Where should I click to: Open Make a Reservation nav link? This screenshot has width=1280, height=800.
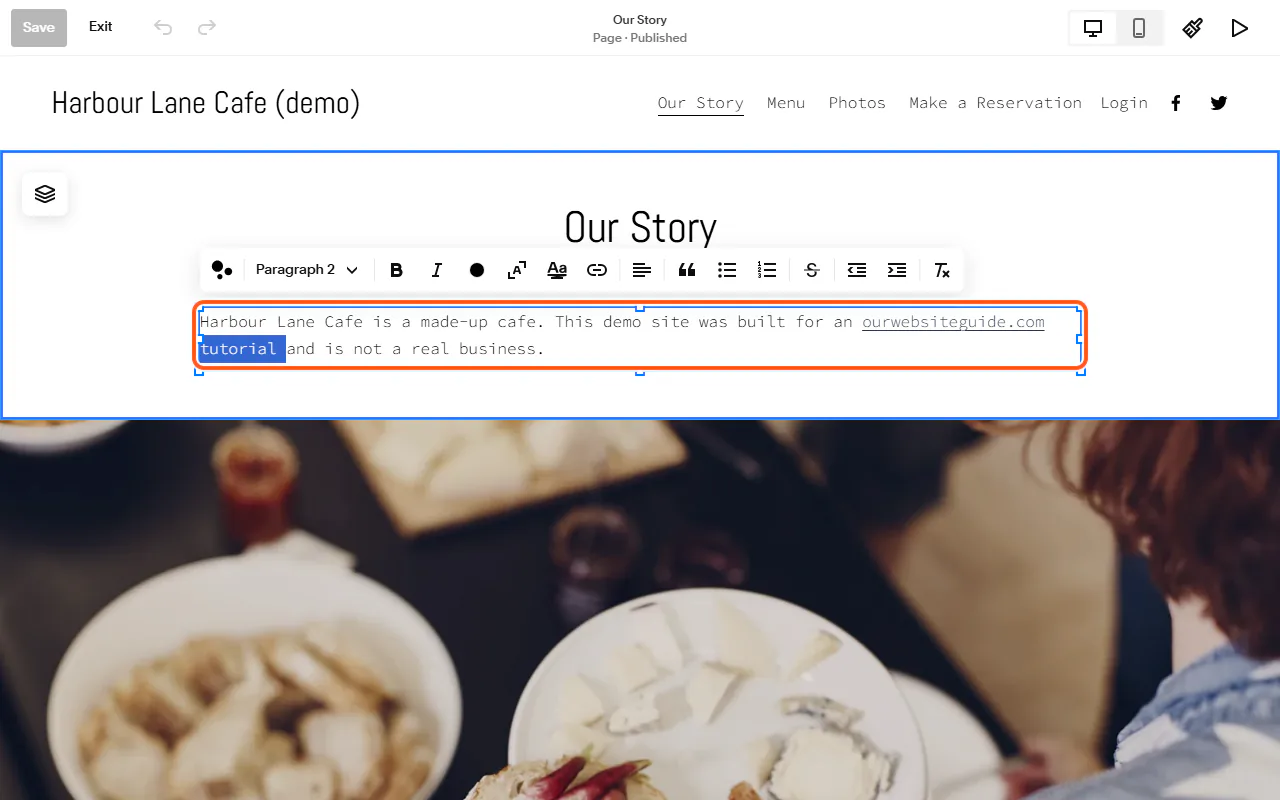click(995, 103)
